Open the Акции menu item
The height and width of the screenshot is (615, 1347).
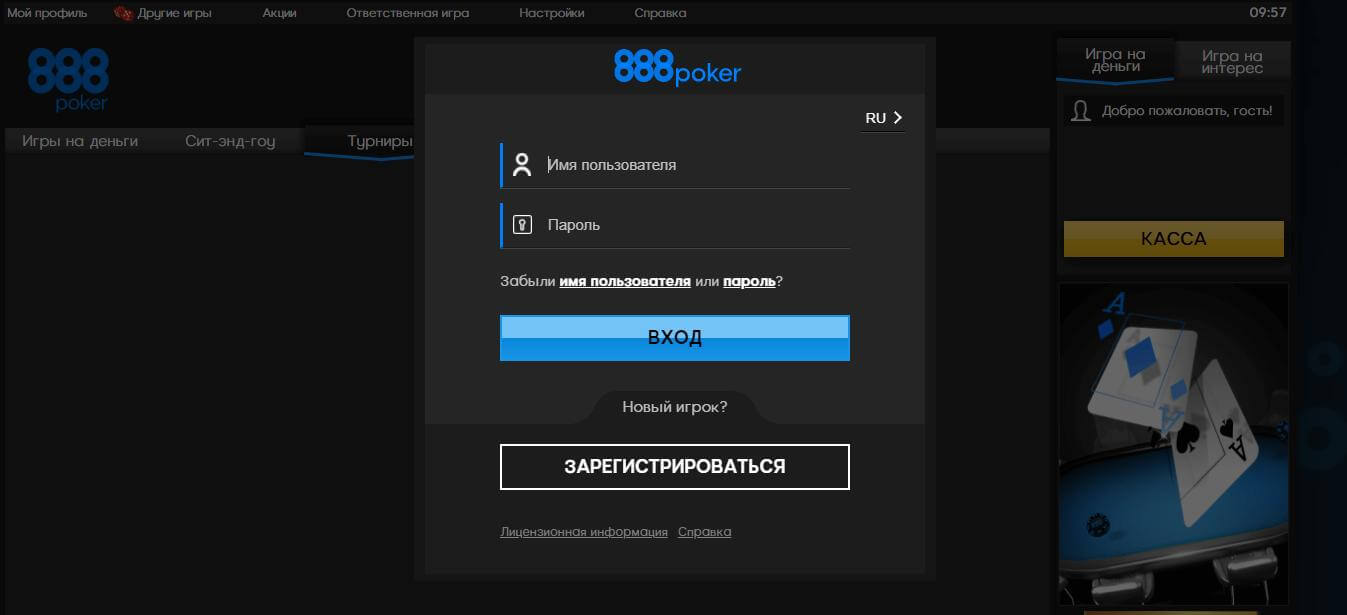click(x=279, y=14)
